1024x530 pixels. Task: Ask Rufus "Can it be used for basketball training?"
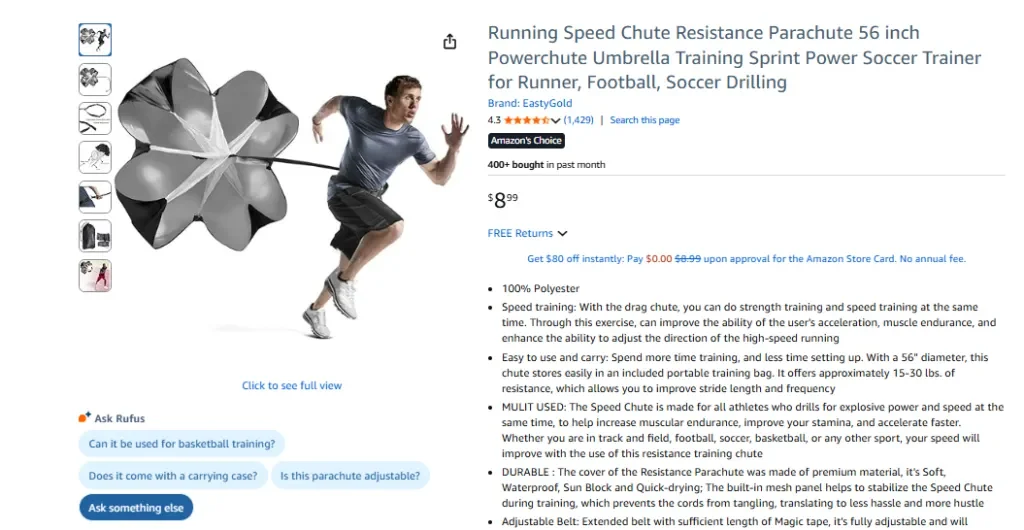point(182,444)
